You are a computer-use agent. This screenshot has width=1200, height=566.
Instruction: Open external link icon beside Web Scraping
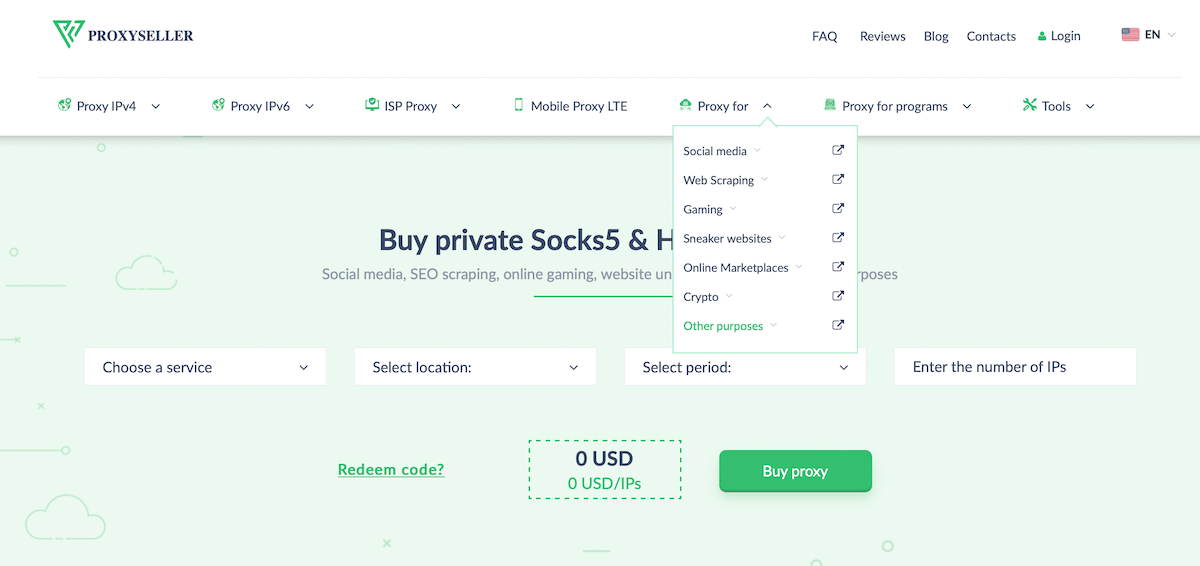coord(838,180)
